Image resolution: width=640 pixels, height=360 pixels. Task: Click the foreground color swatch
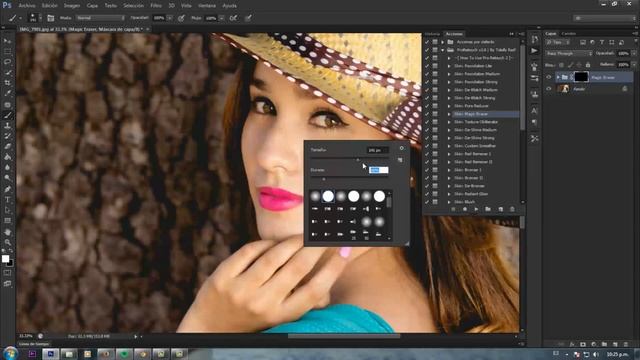[x=5, y=259]
